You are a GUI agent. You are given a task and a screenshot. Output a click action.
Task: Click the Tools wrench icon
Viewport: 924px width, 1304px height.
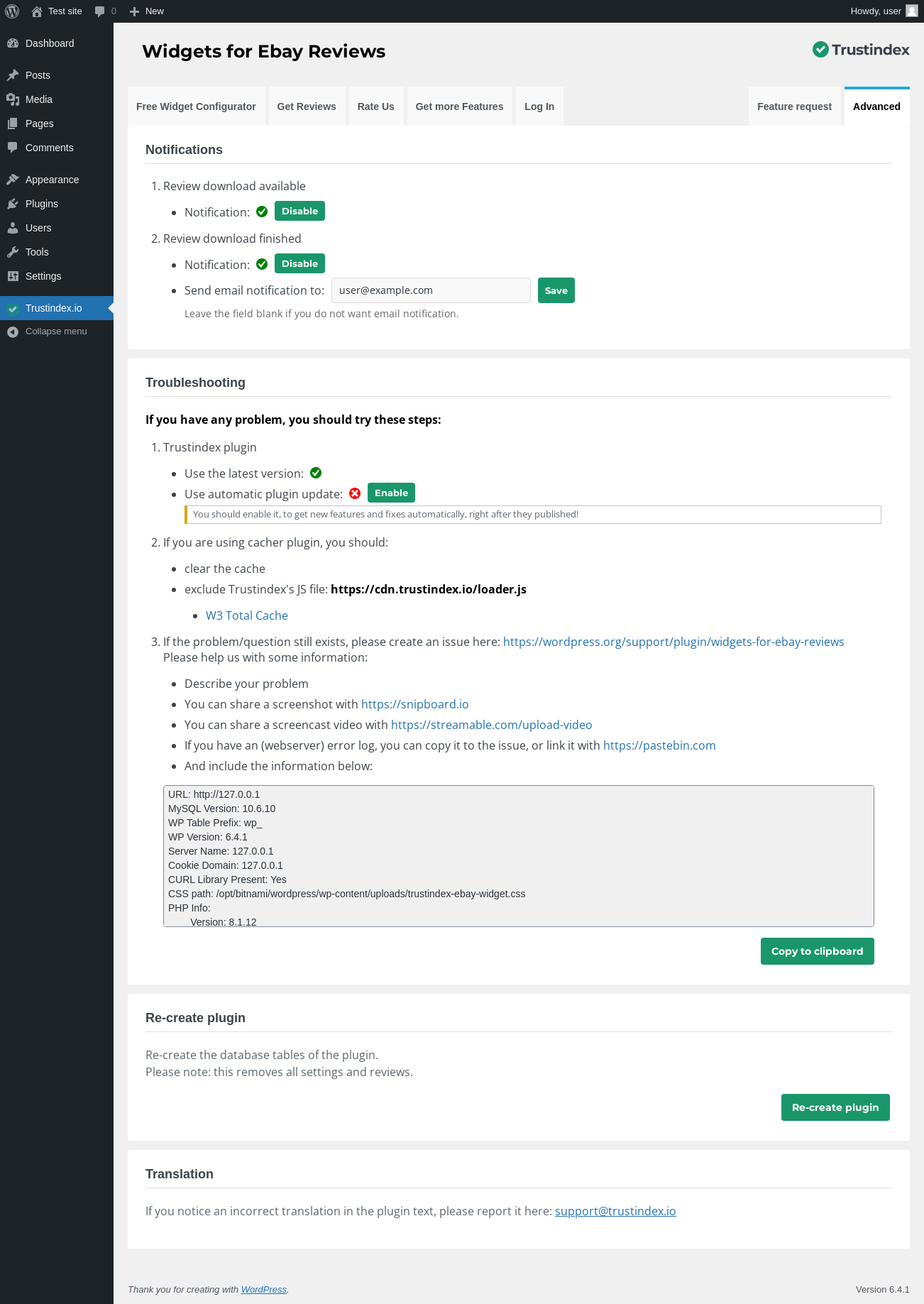(x=13, y=252)
